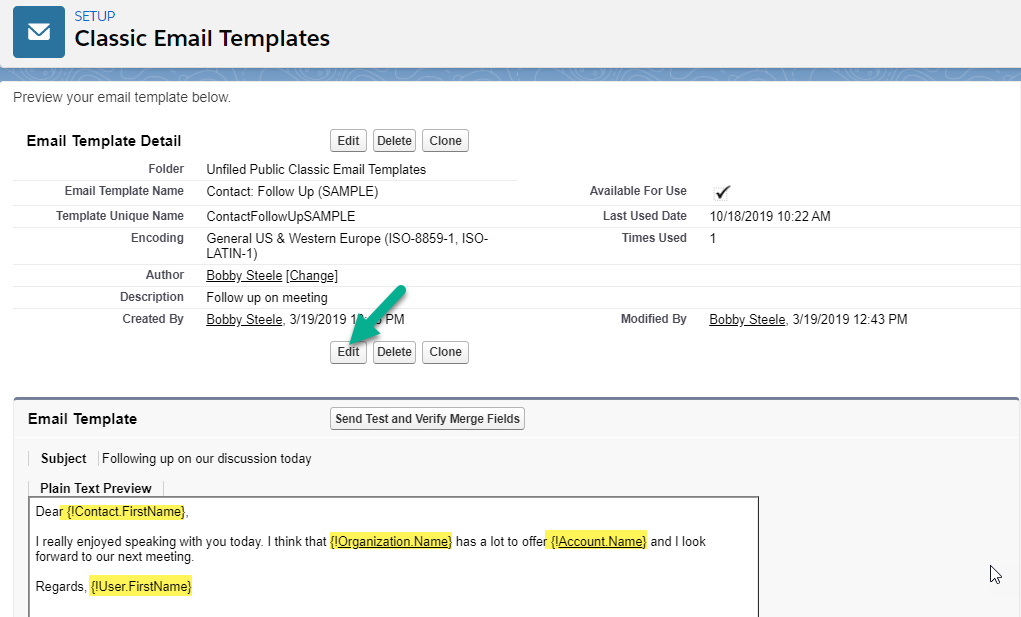Click the bottom Delete button
The image size is (1021, 617).
(394, 352)
